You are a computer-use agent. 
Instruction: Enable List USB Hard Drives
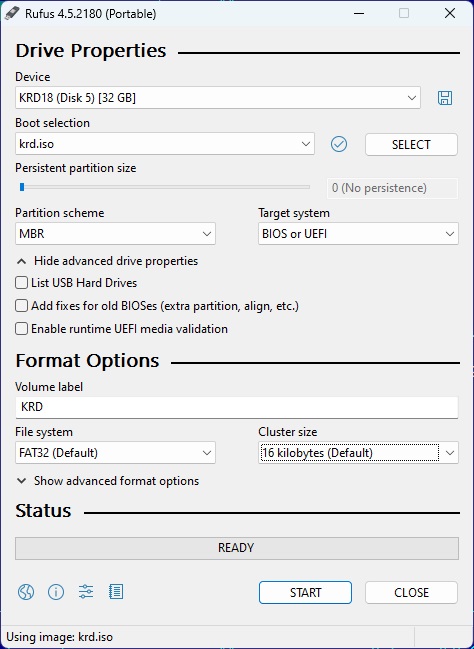[22, 283]
